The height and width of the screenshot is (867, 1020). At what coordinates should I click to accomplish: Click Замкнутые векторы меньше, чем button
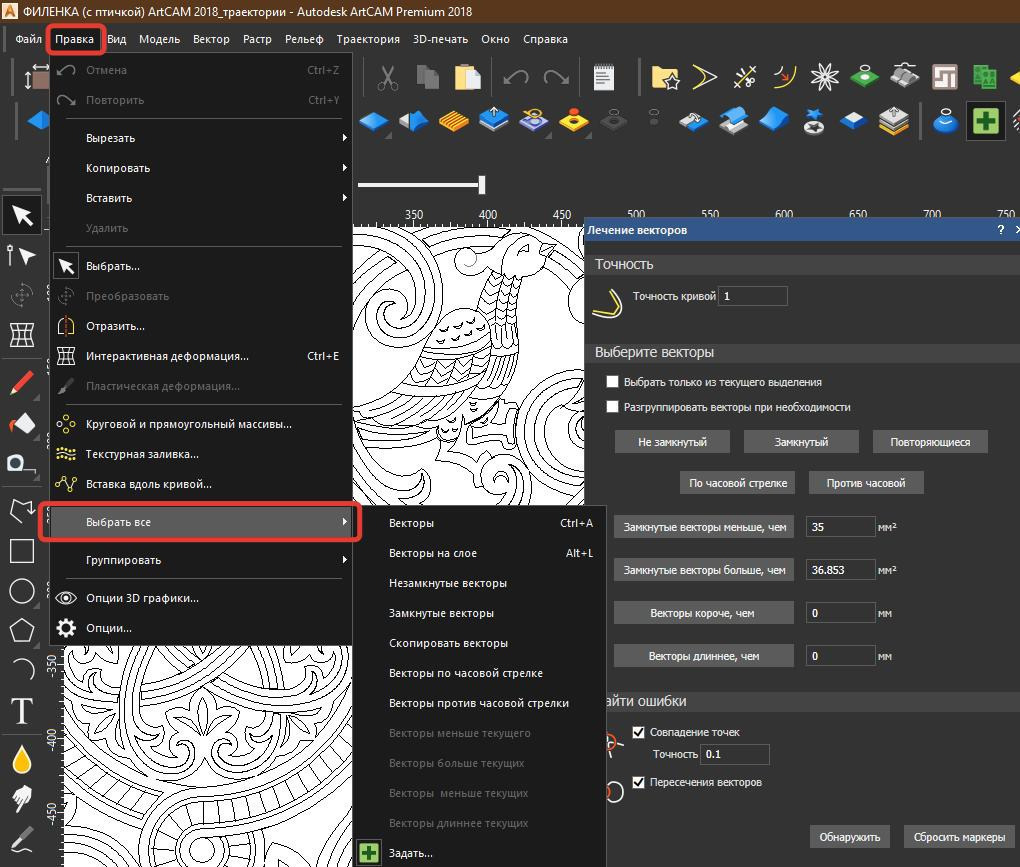tap(704, 527)
